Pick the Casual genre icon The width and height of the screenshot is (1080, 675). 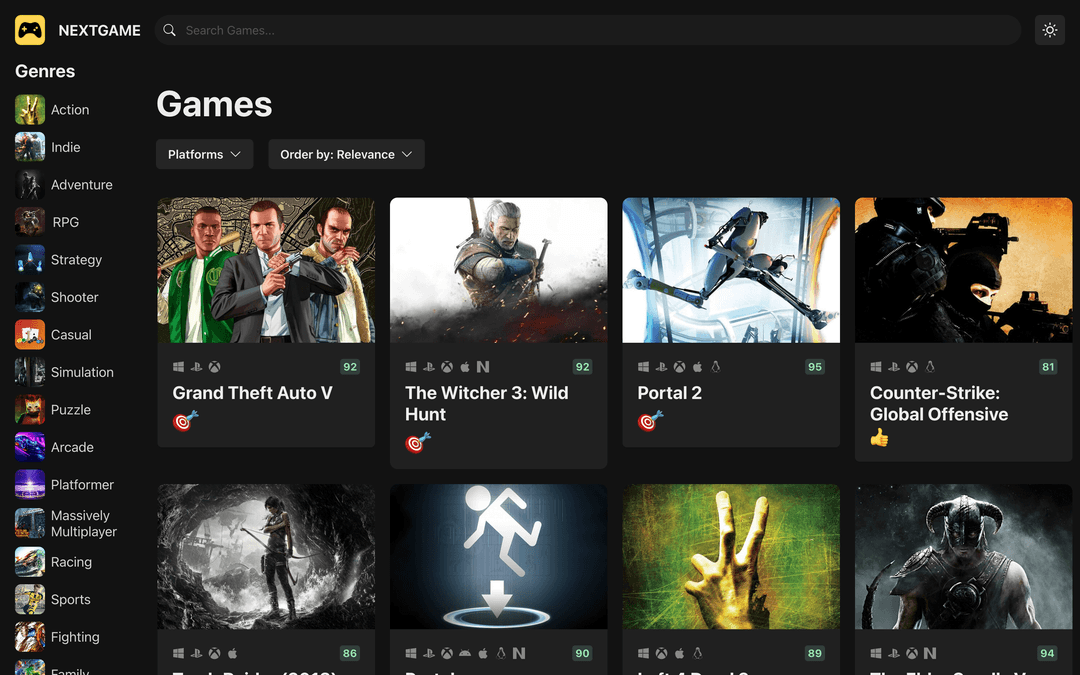click(30, 335)
